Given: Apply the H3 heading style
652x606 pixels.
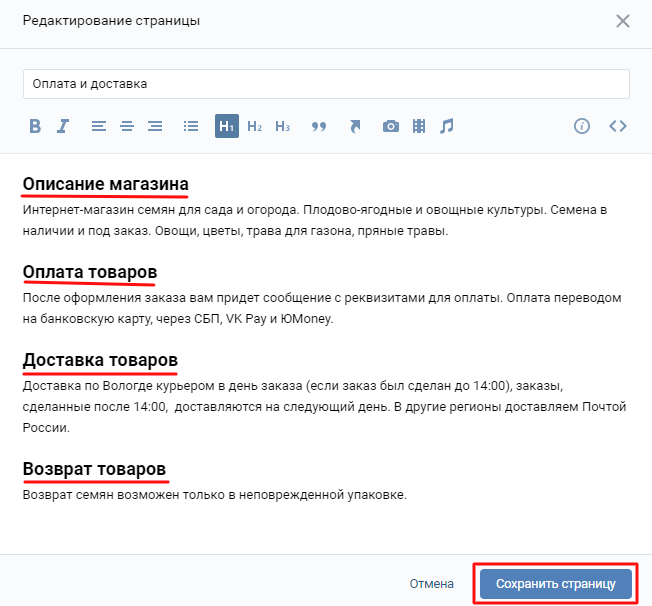Looking at the screenshot, I should pyautogui.click(x=283, y=126).
